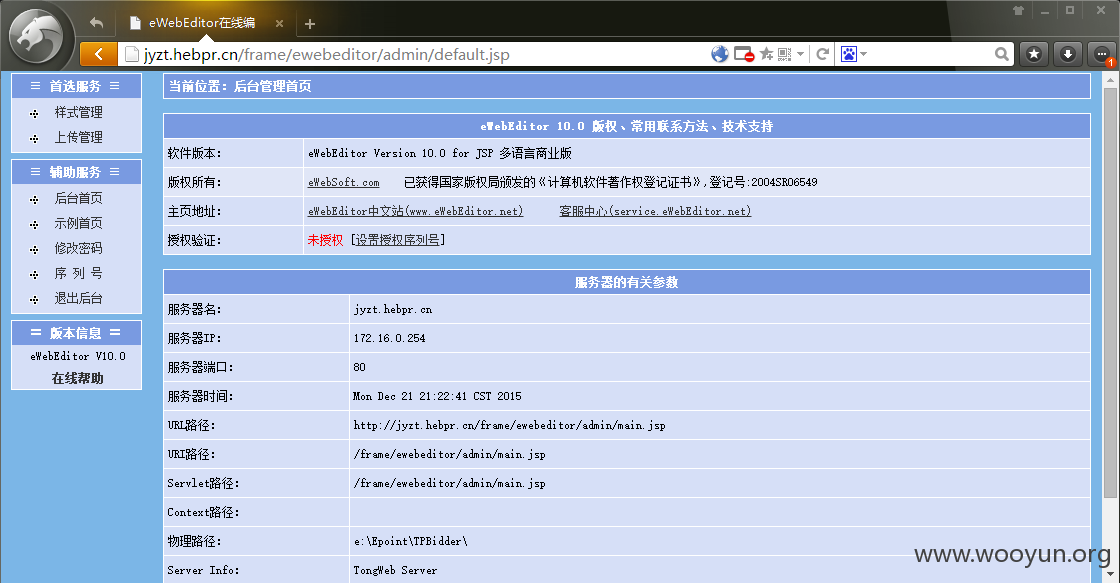Click the 设置授权序列号 link
The image size is (1120, 583).
(x=398, y=240)
